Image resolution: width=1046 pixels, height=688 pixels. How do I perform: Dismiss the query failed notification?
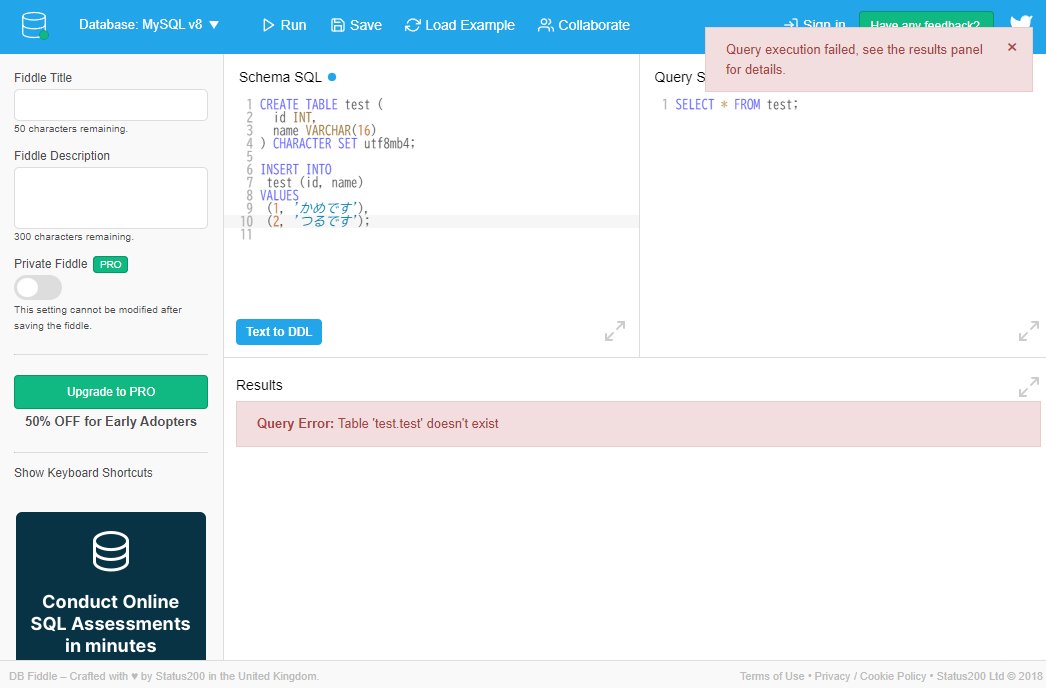[x=1012, y=47]
